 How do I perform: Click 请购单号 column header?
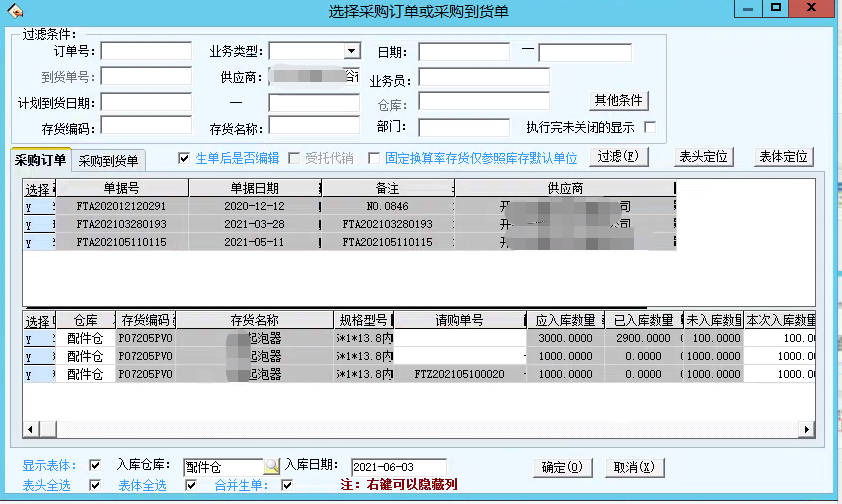[x=460, y=320]
